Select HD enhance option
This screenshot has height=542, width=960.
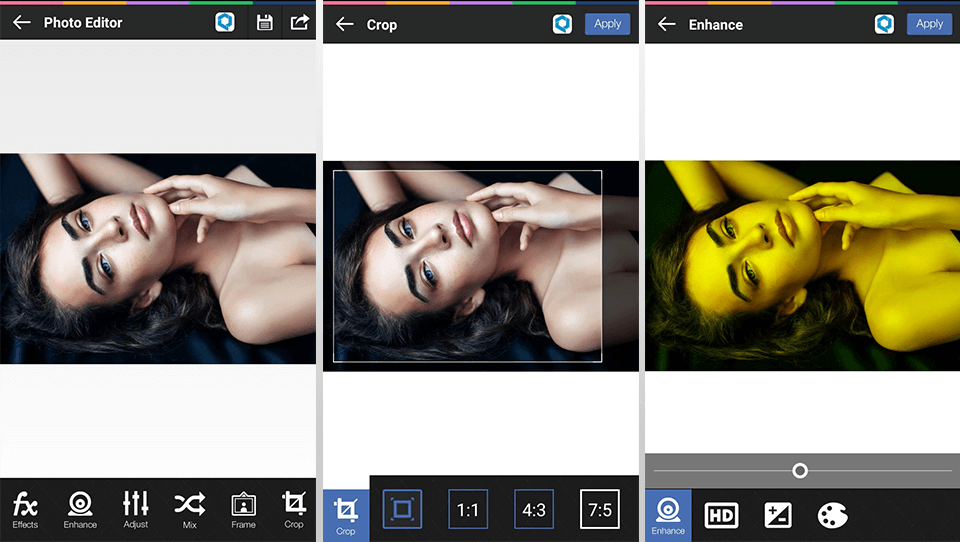point(721,515)
